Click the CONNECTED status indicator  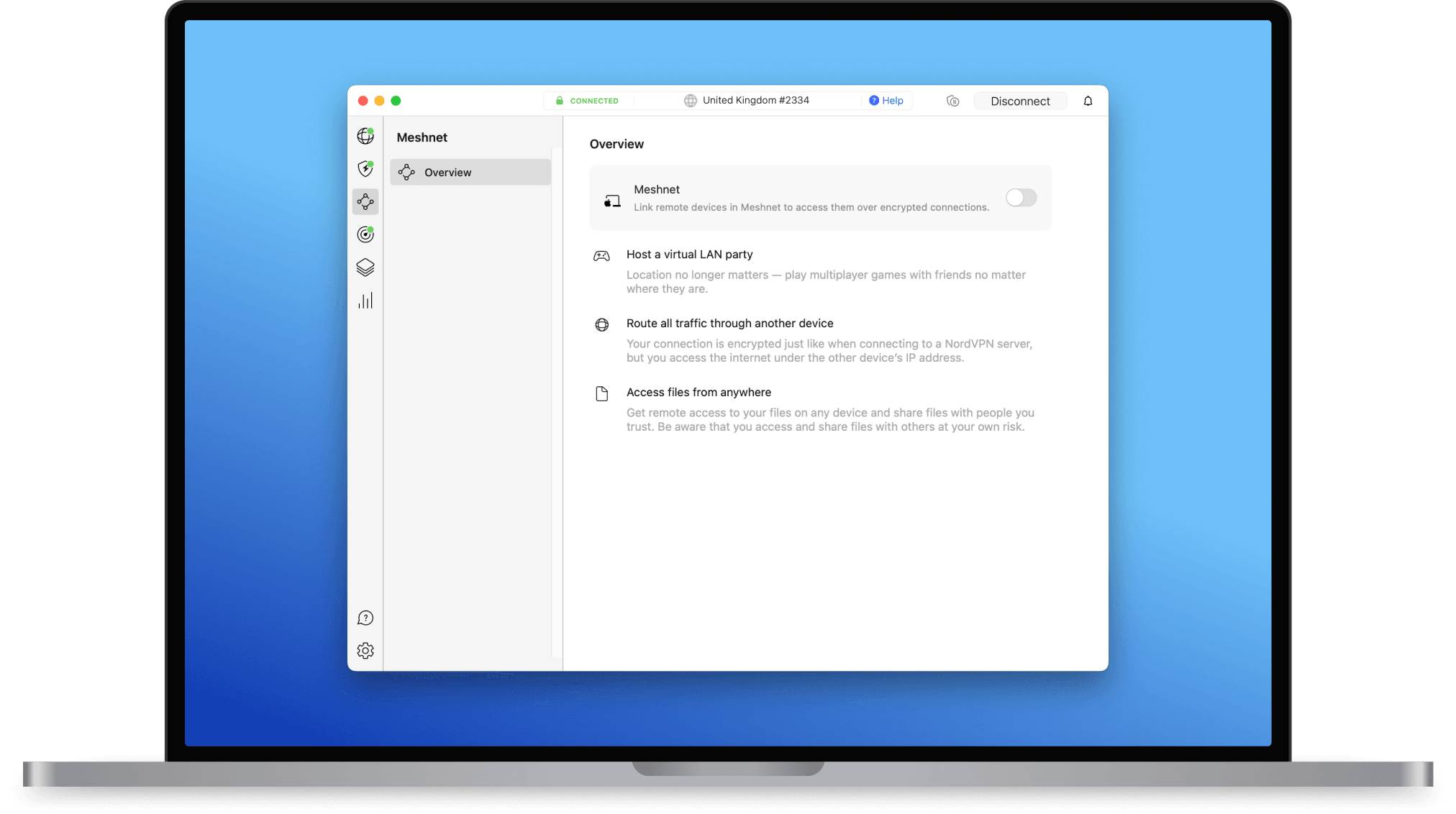coord(593,101)
